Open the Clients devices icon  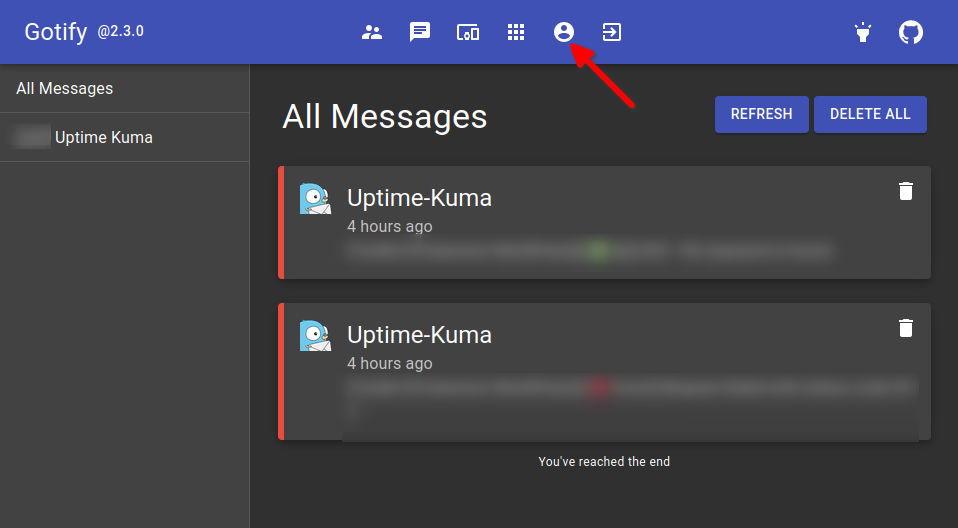click(468, 32)
